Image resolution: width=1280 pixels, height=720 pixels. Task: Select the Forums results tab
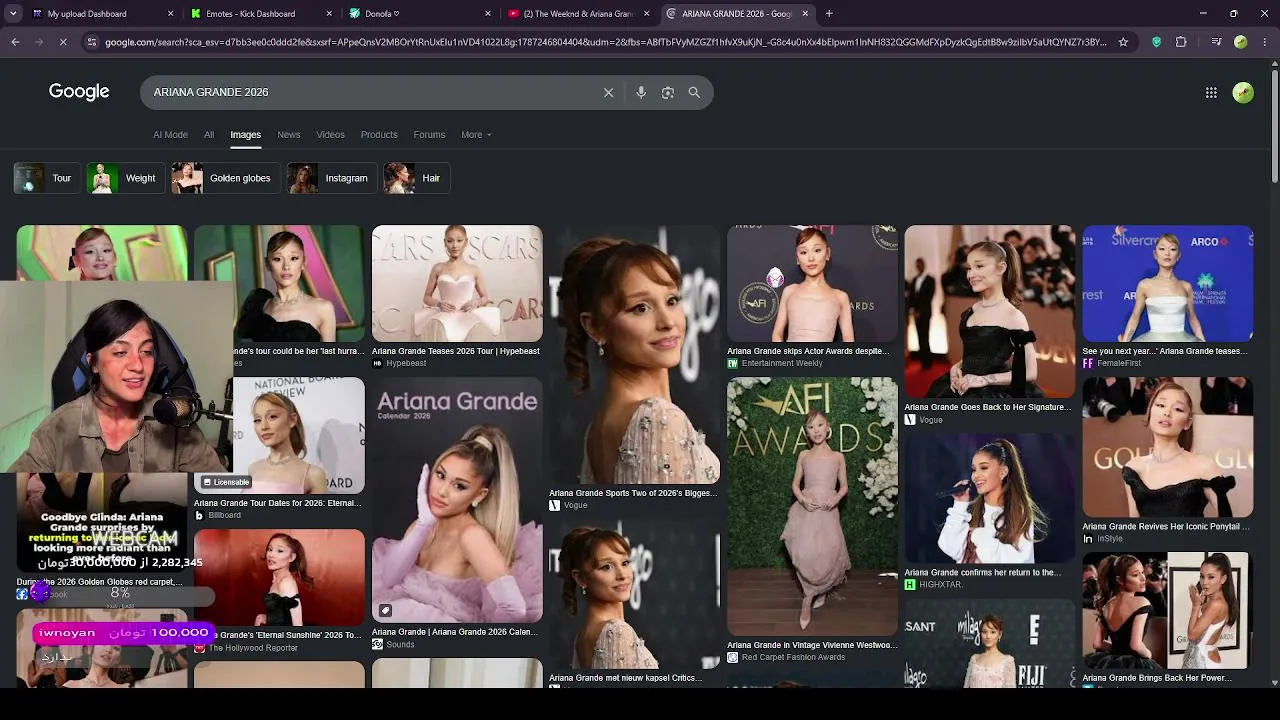click(429, 135)
